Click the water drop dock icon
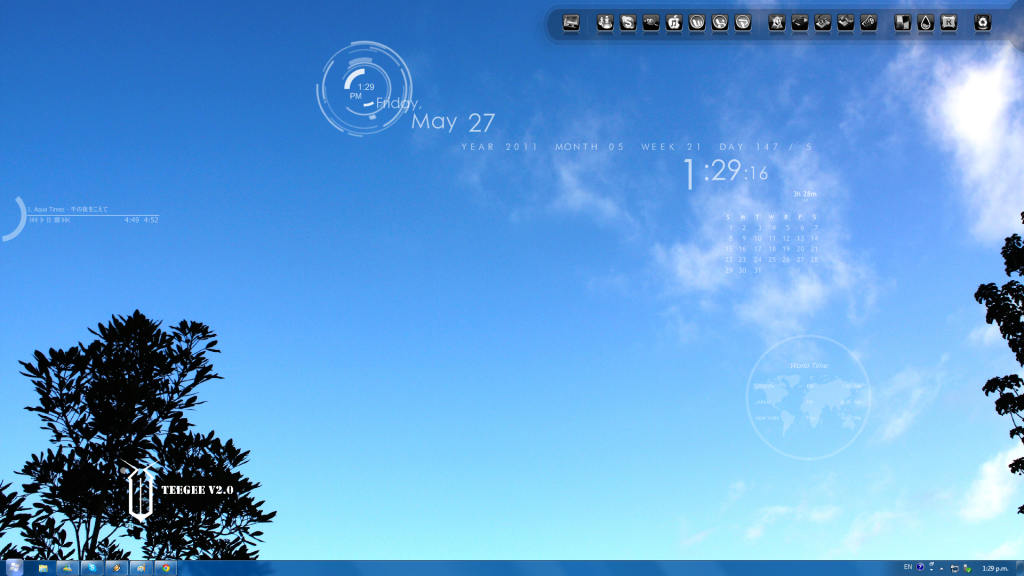This screenshot has width=1024, height=576. coord(926,22)
